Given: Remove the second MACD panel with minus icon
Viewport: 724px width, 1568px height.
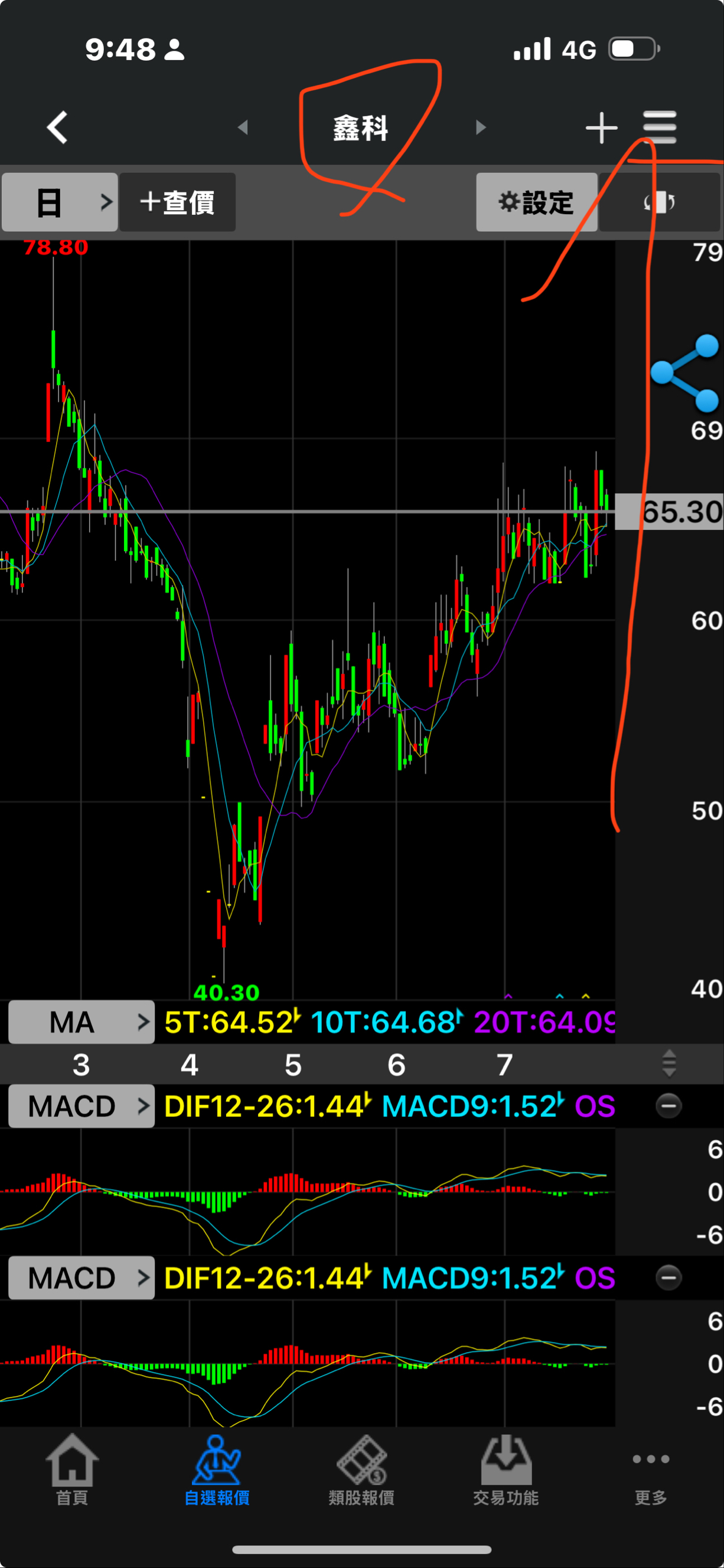Looking at the screenshot, I should click(668, 1277).
